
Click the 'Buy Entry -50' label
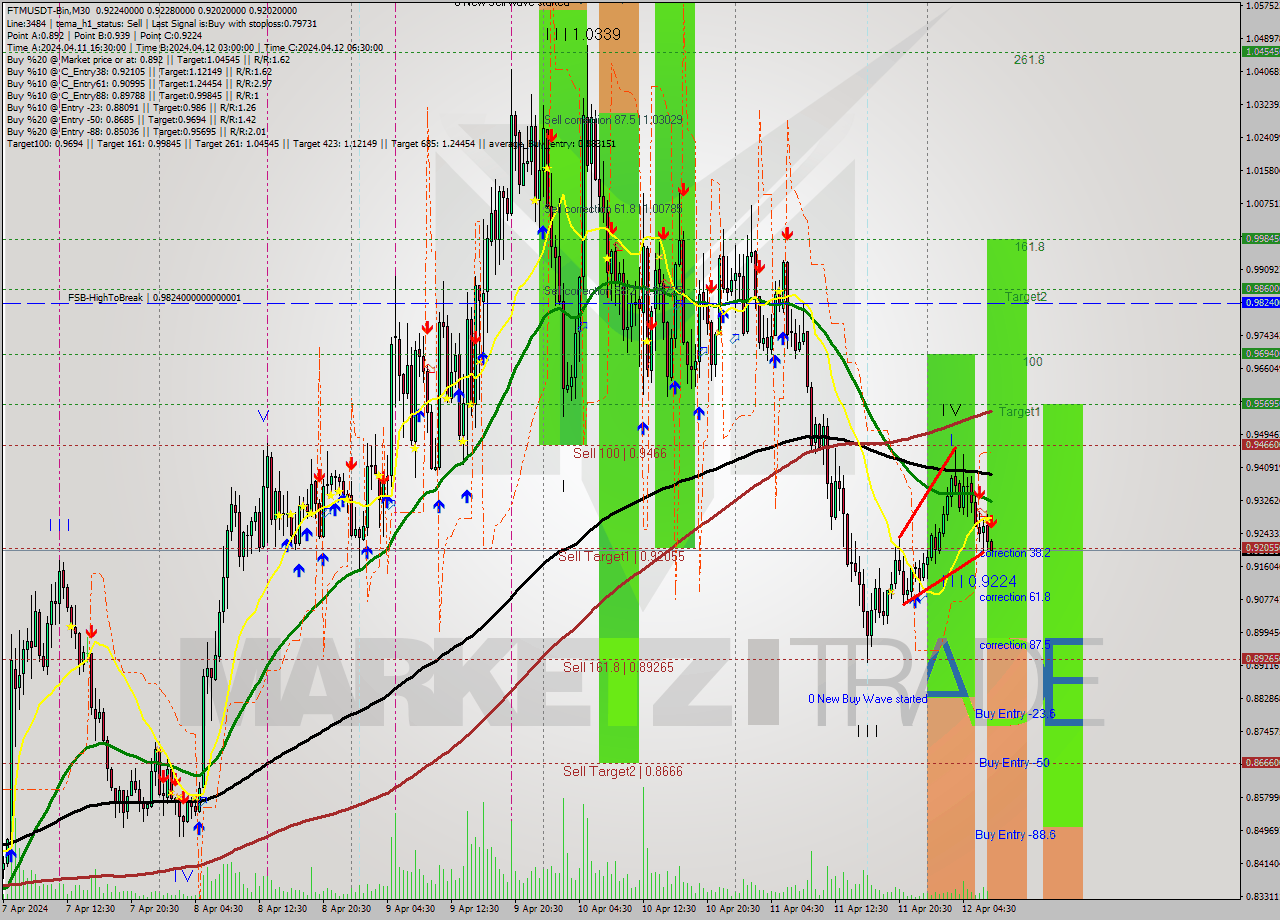point(1013,763)
